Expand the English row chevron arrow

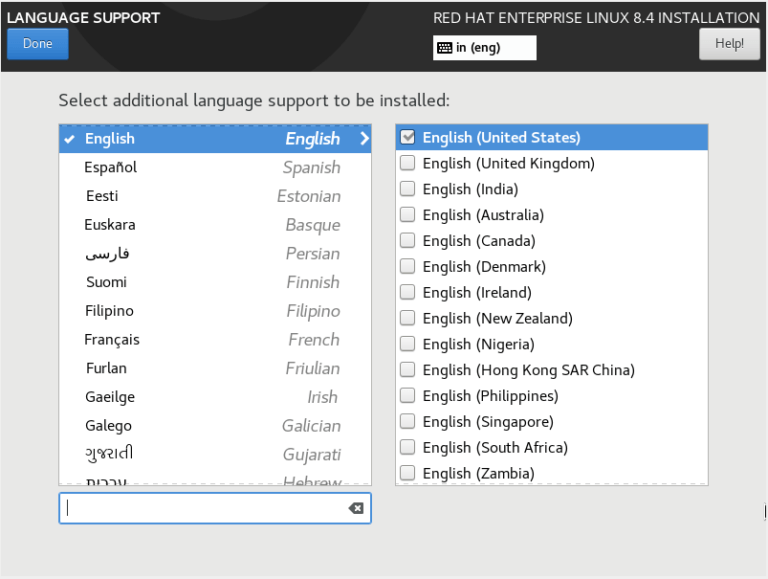(x=364, y=139)
